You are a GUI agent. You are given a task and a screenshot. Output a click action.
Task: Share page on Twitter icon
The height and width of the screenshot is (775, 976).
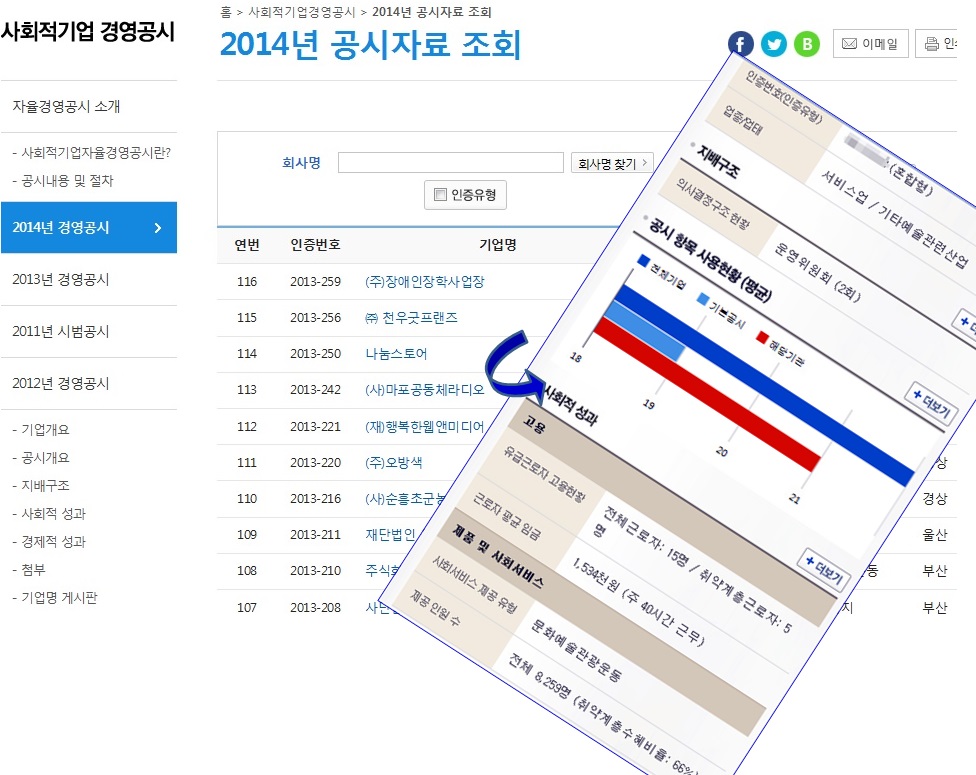coord(774,44)
